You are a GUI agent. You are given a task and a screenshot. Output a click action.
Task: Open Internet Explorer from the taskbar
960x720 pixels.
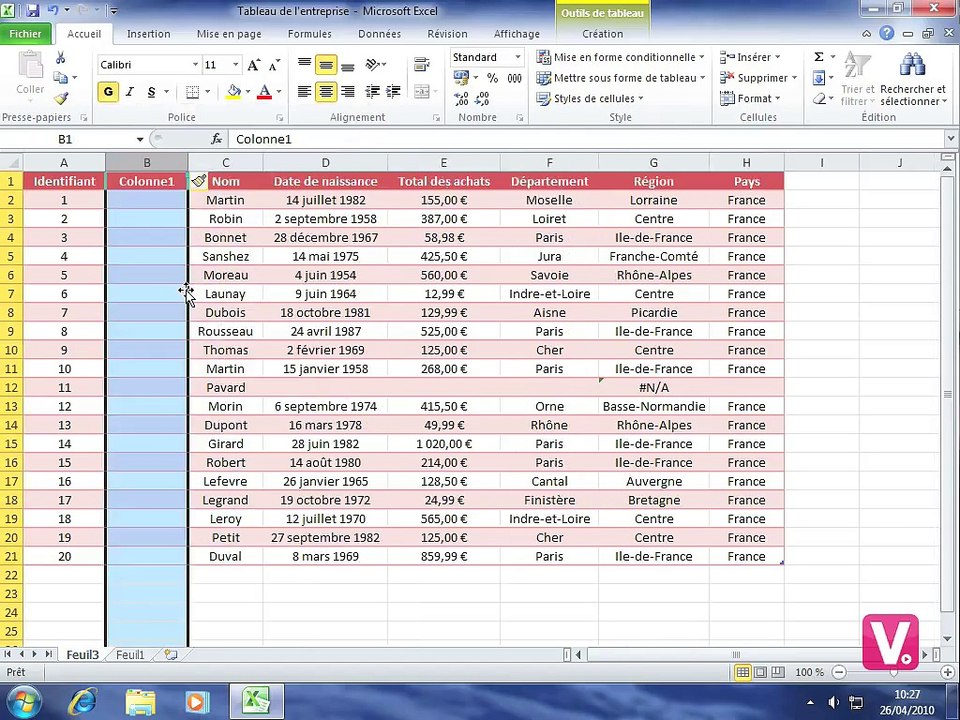pyautogui.click(x=82, y=702)
